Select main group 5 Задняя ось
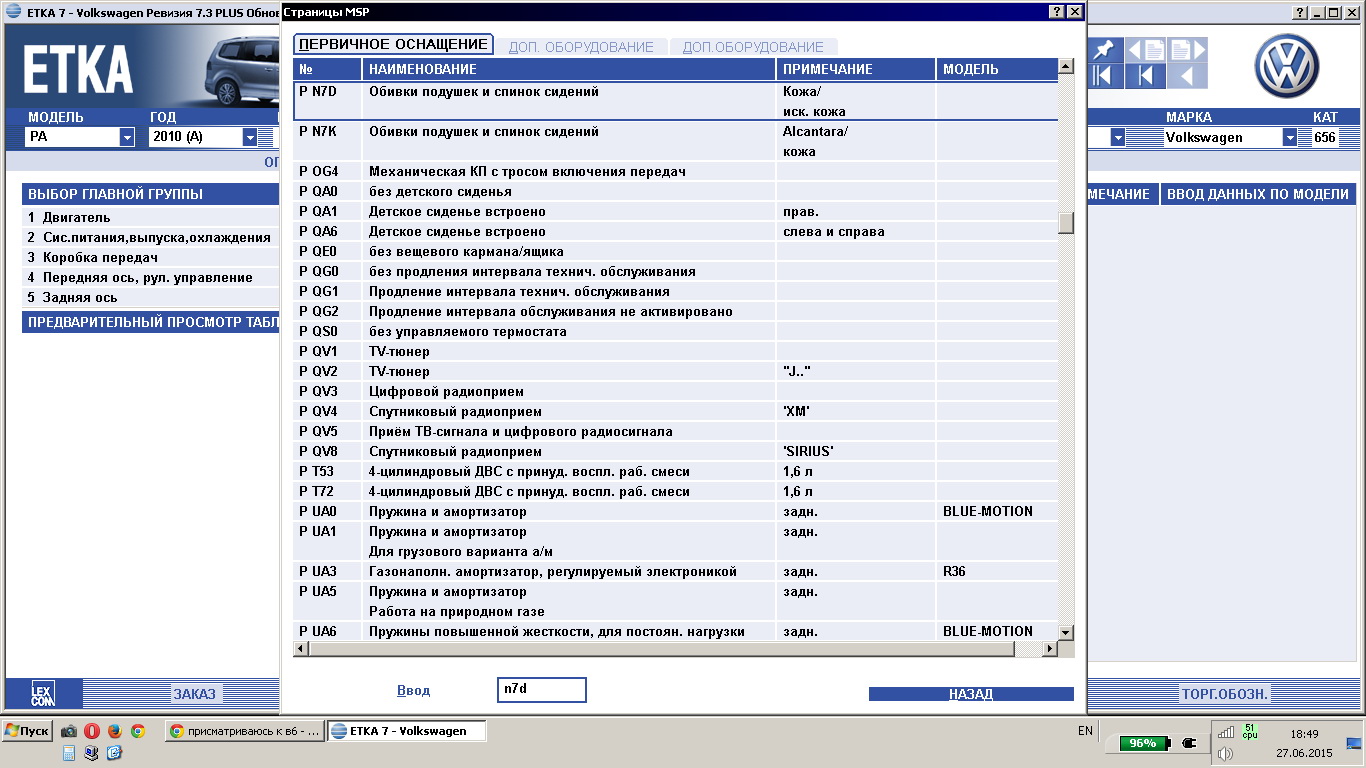 point(151,297)
